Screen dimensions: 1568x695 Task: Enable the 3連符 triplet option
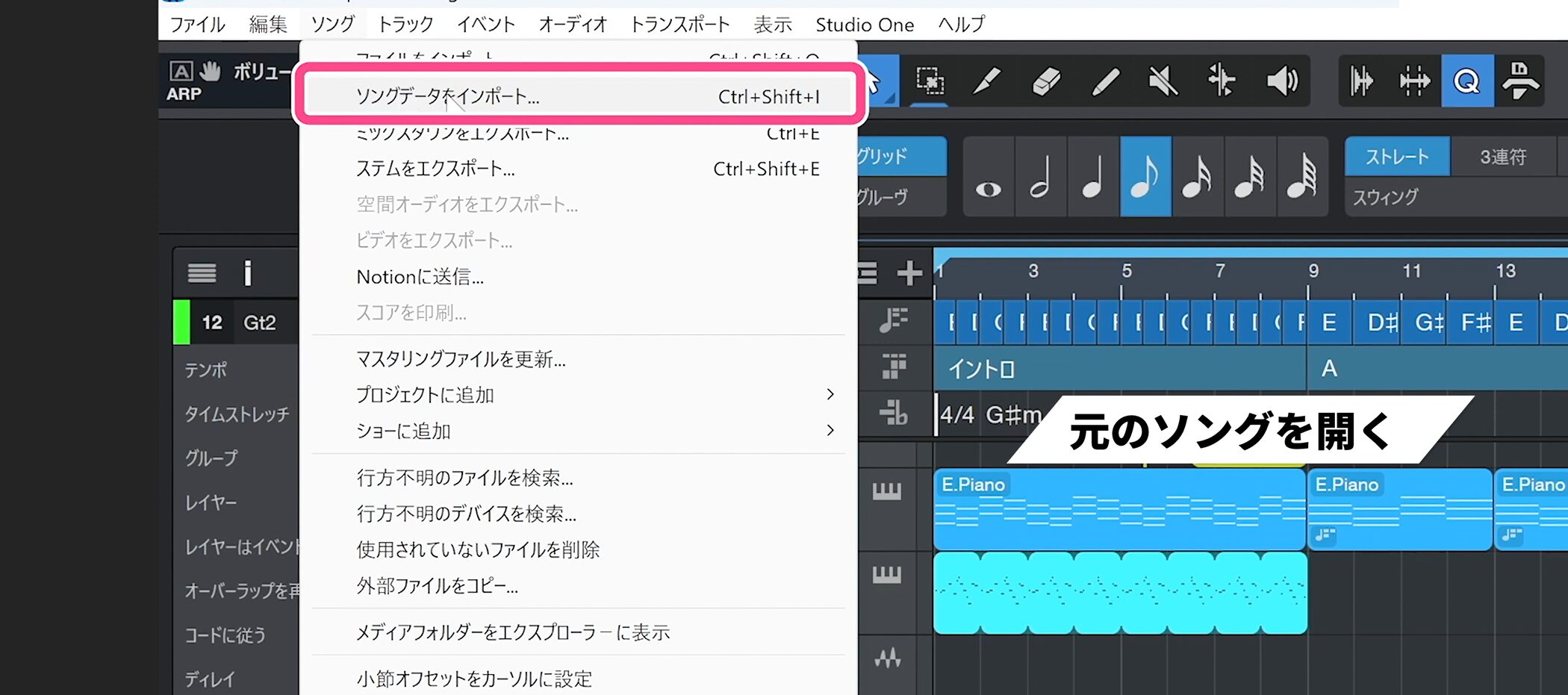coord(1502,157)
